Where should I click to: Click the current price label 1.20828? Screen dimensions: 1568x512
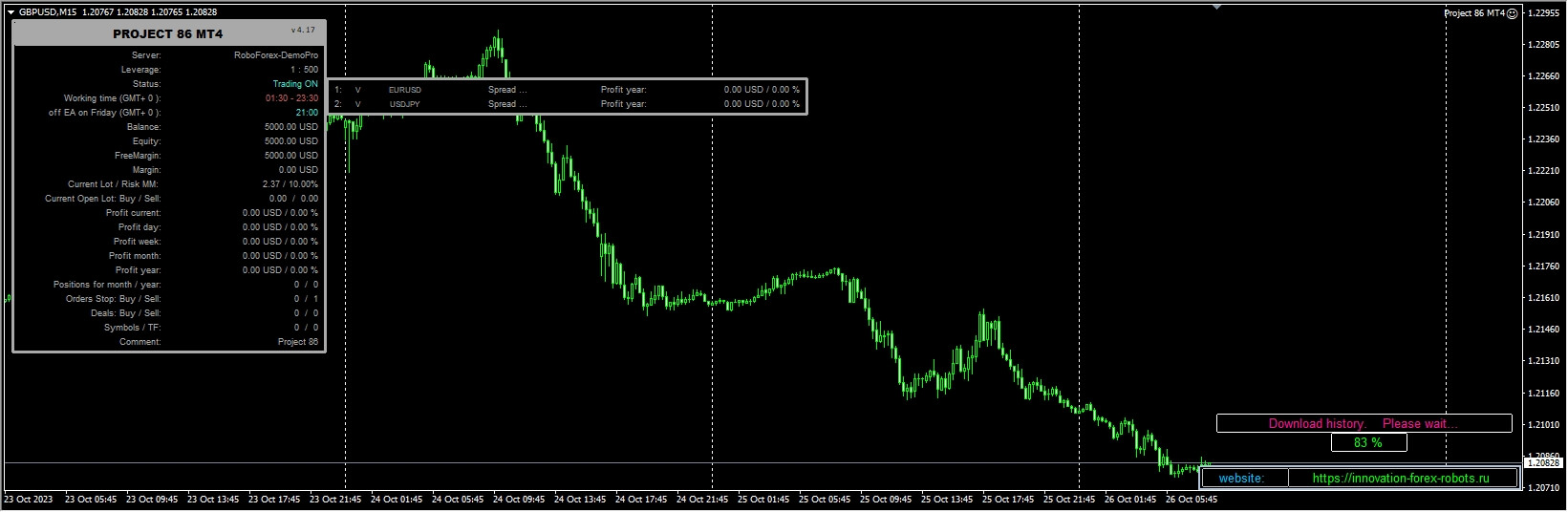[1542, 462]
